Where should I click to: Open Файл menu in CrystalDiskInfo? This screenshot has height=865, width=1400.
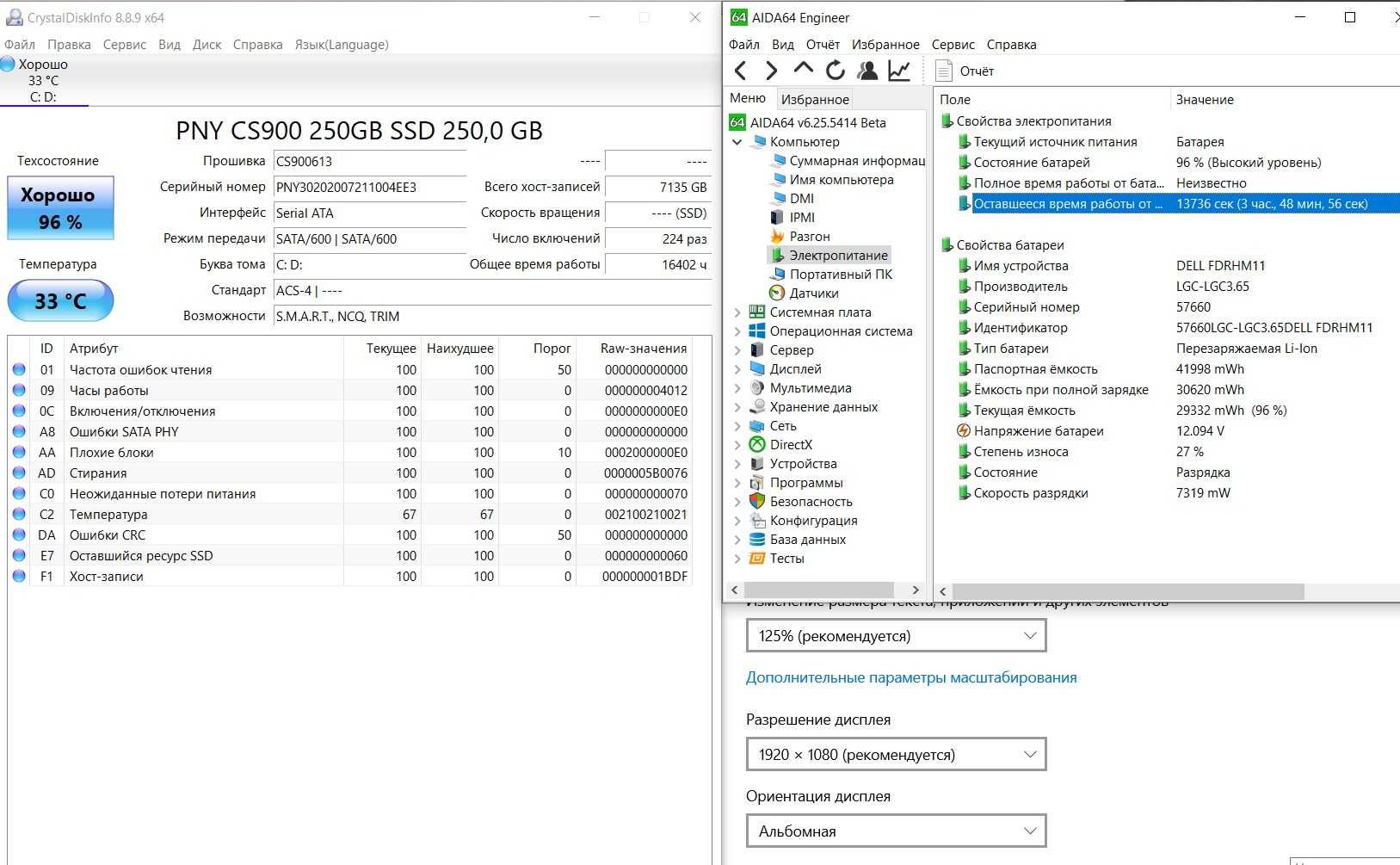pyautogui.click(x=20, y=45)
